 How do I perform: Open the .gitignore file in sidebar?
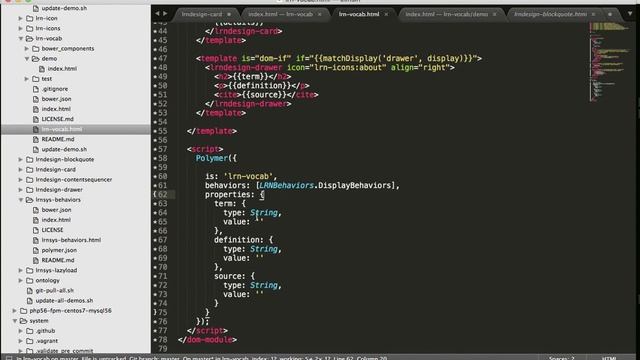click(x=55, y=89)
